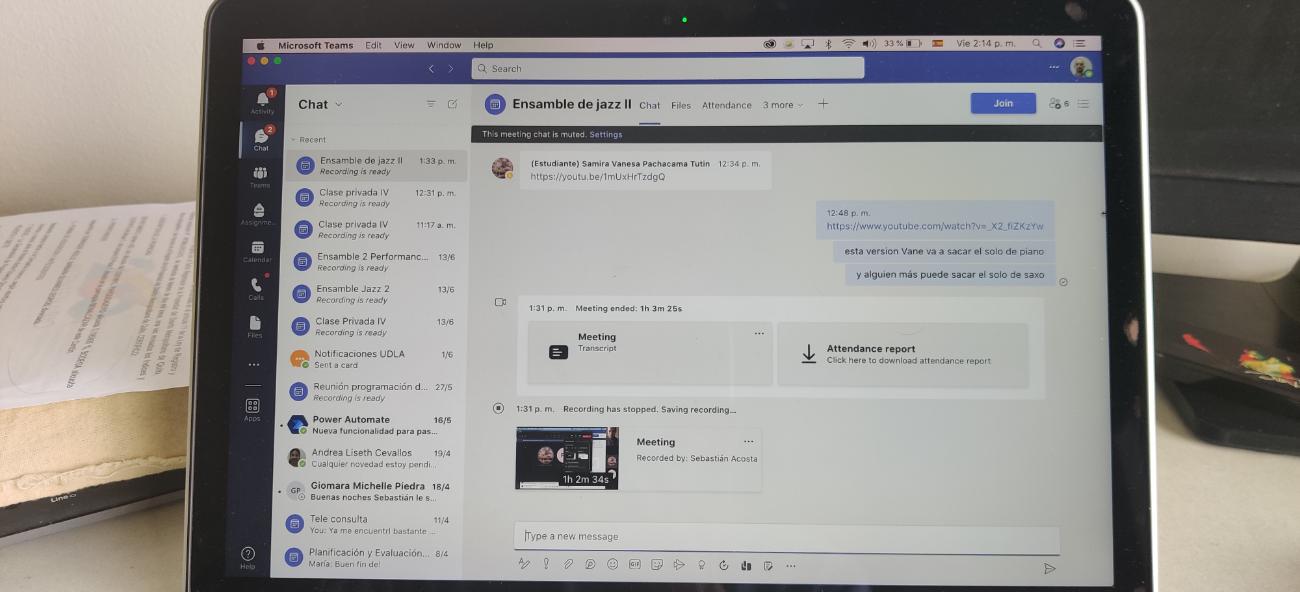Open the Calendar icon in sidebar
Image resolution: width=1300 pixels, height=592 pixels.
pos(258,250)
